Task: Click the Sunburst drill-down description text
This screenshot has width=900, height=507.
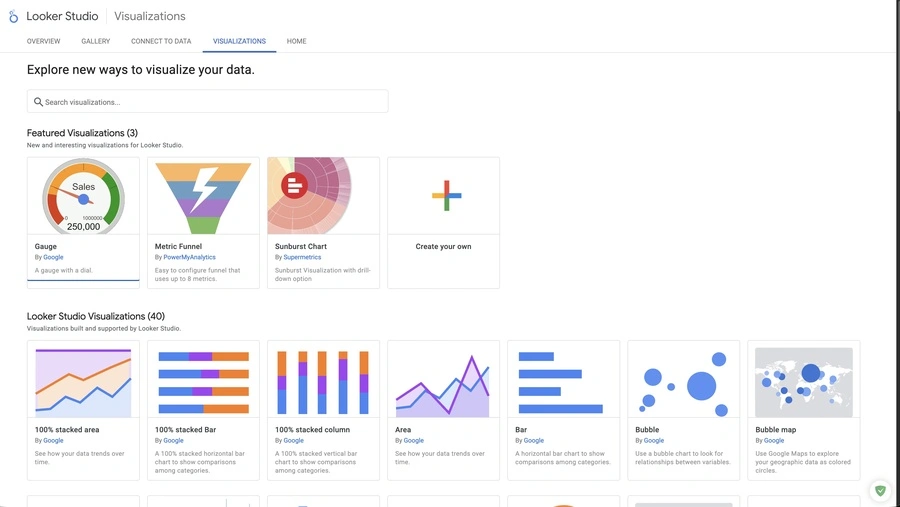Action: (323, 274)
